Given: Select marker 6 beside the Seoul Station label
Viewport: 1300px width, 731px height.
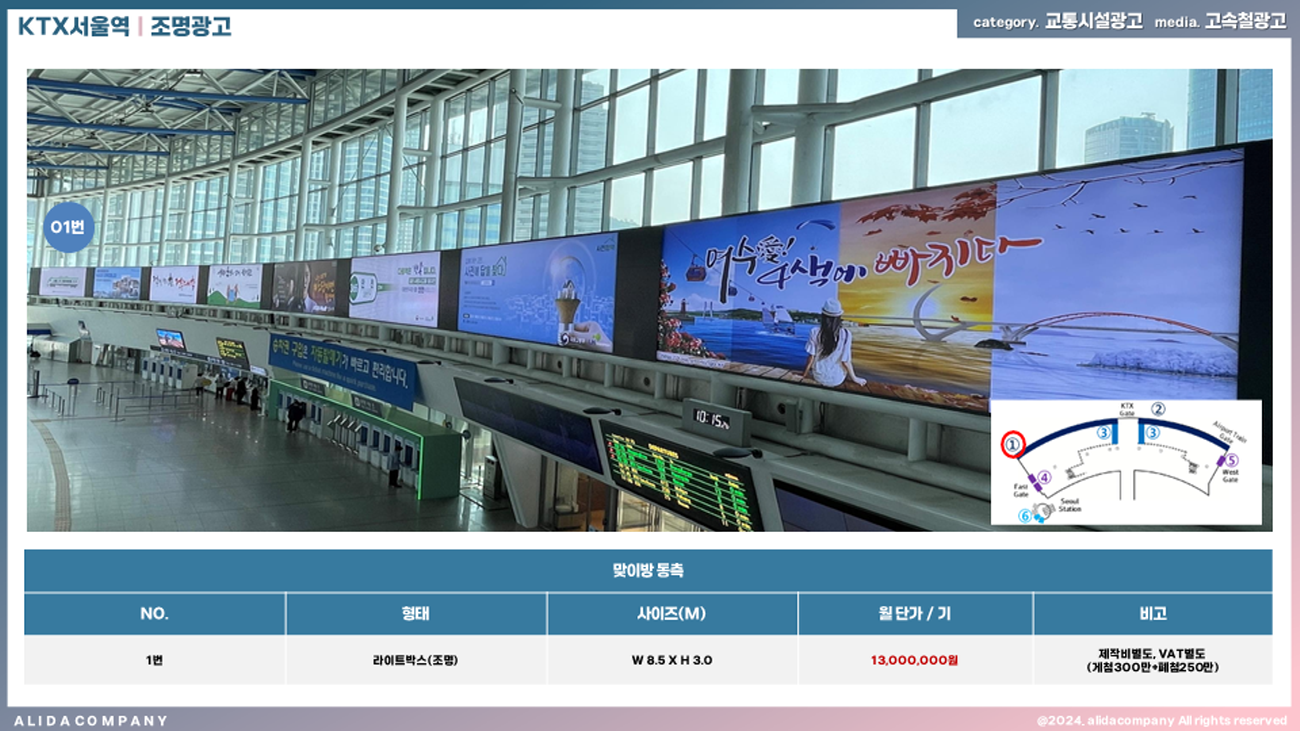Looking at the screenshot, I should 1024,516.
